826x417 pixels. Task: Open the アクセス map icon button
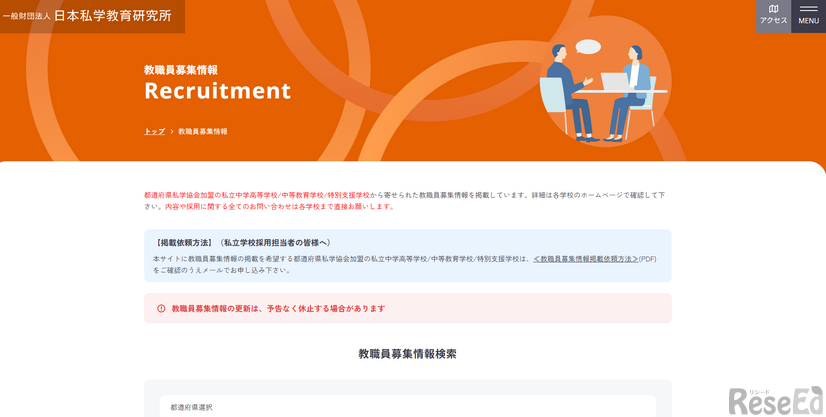tap(773, 16)
